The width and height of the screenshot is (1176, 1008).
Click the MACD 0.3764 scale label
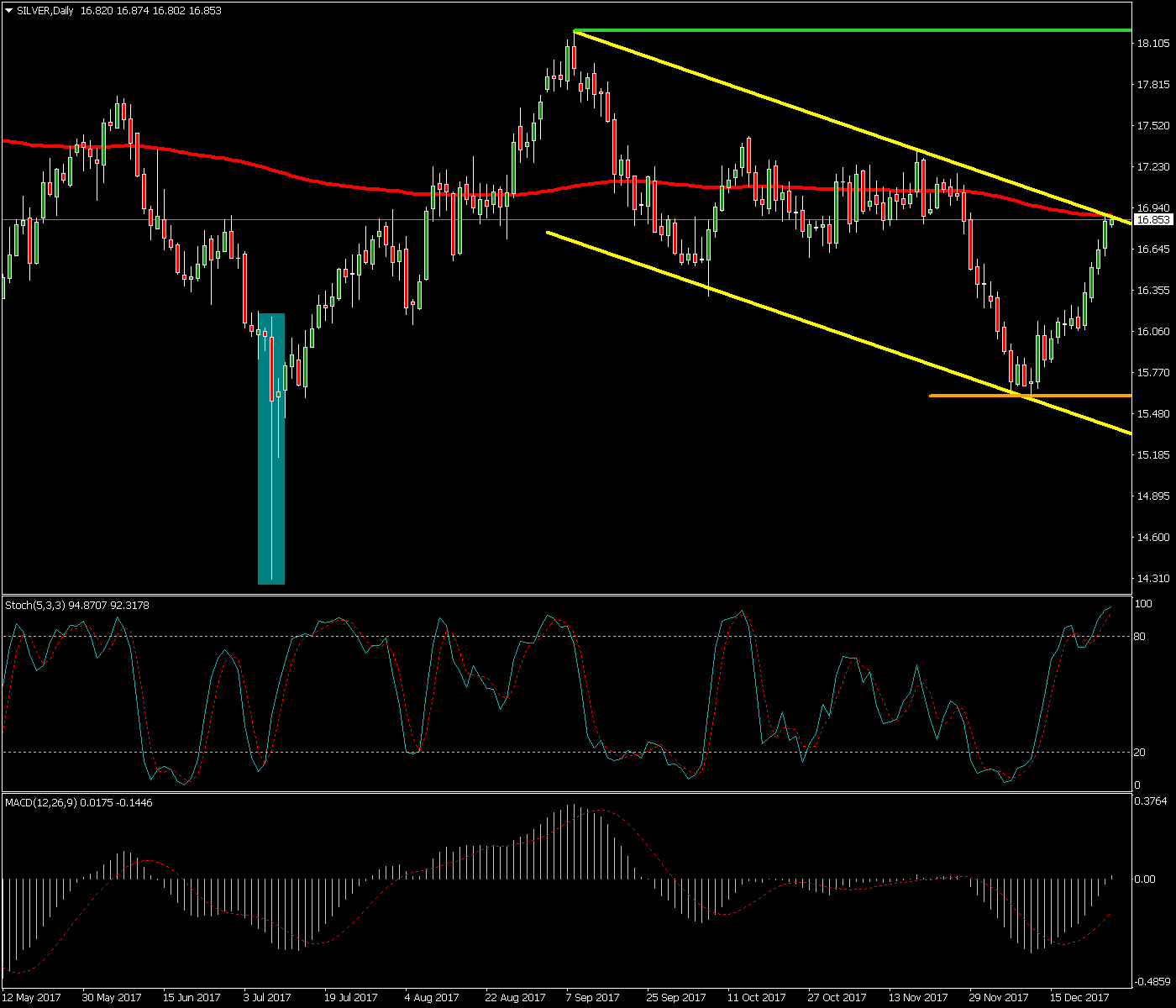pos(1149,801)
